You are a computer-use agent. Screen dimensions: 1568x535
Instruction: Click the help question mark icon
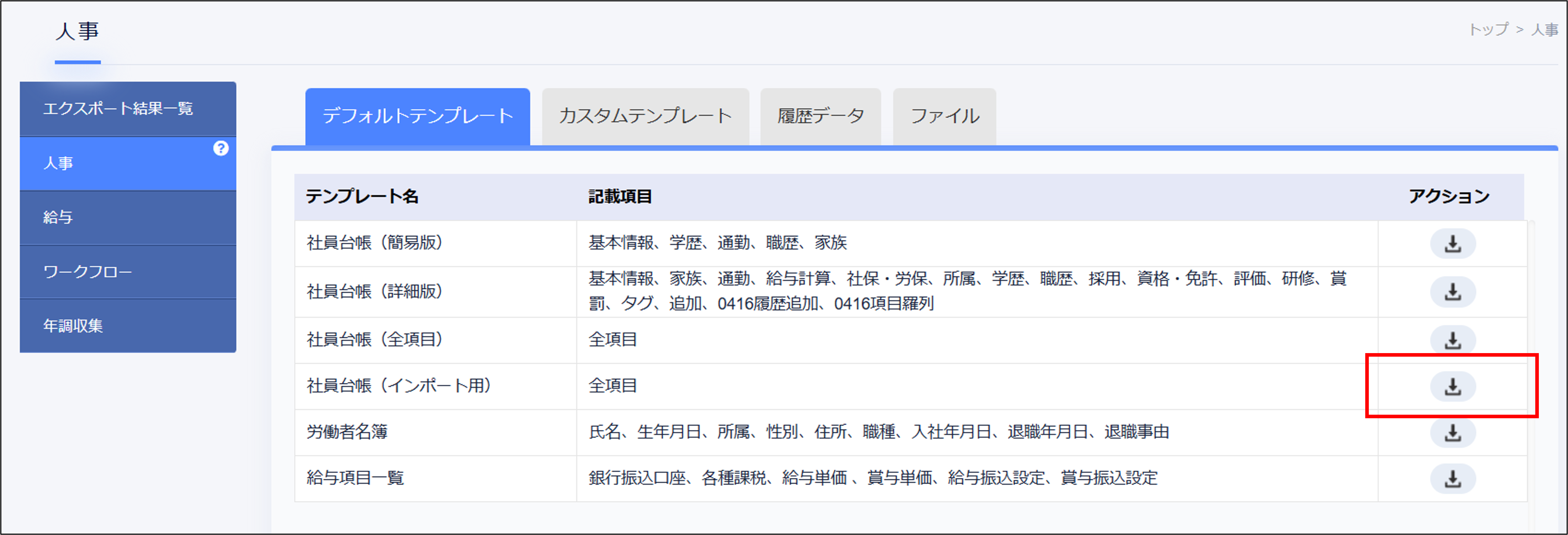220,148
